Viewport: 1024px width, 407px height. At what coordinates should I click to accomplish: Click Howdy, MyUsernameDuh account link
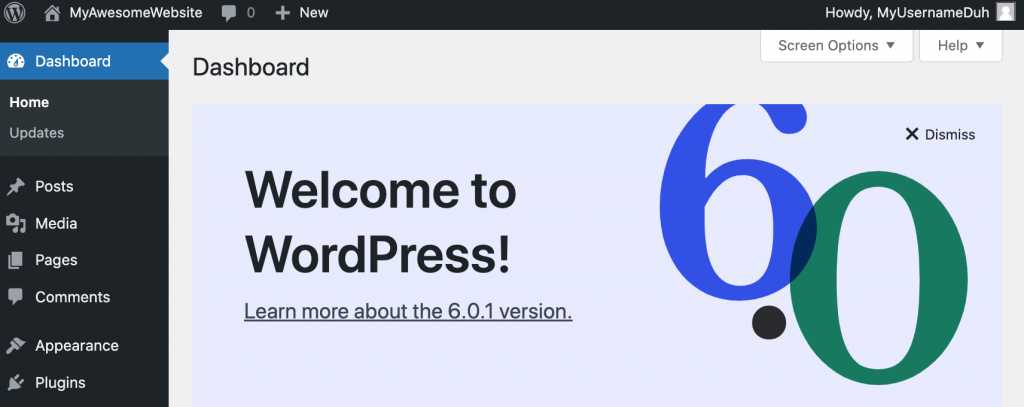tap(907, 13)
